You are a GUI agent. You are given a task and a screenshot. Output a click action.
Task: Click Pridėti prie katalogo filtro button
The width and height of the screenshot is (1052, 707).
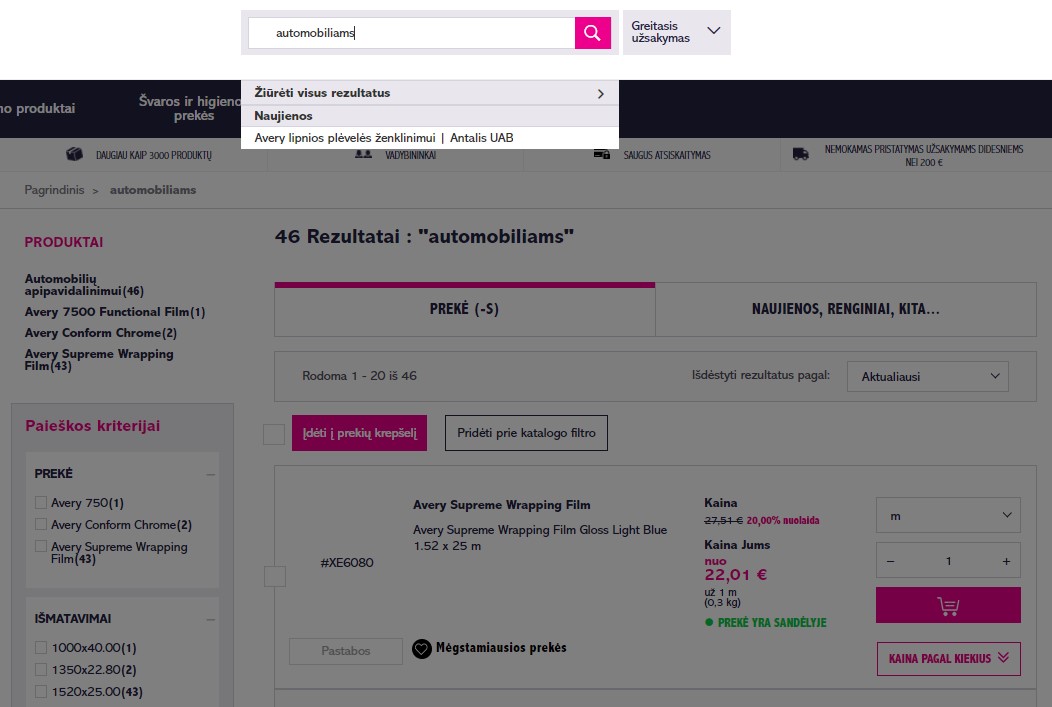point(526,433)
